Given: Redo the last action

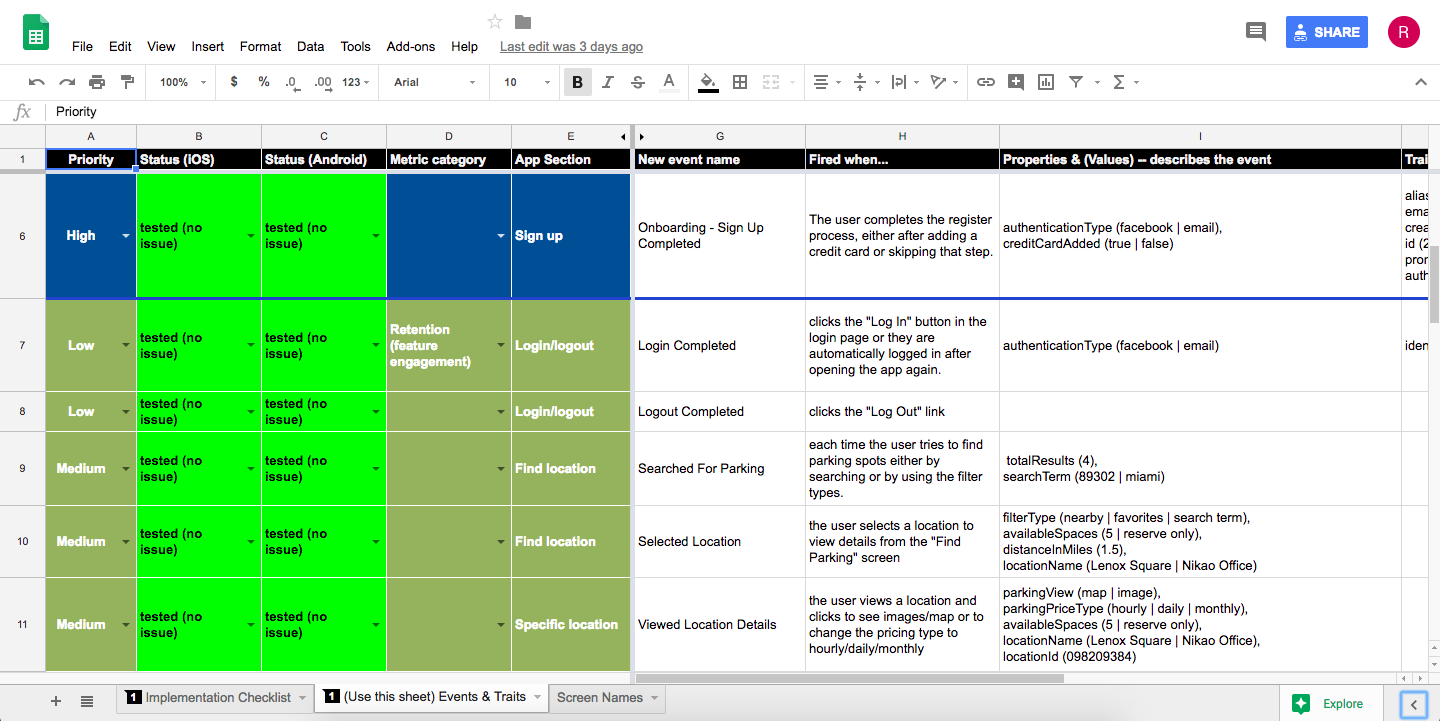Looking at the screenshot, I should tap(67, 82).
